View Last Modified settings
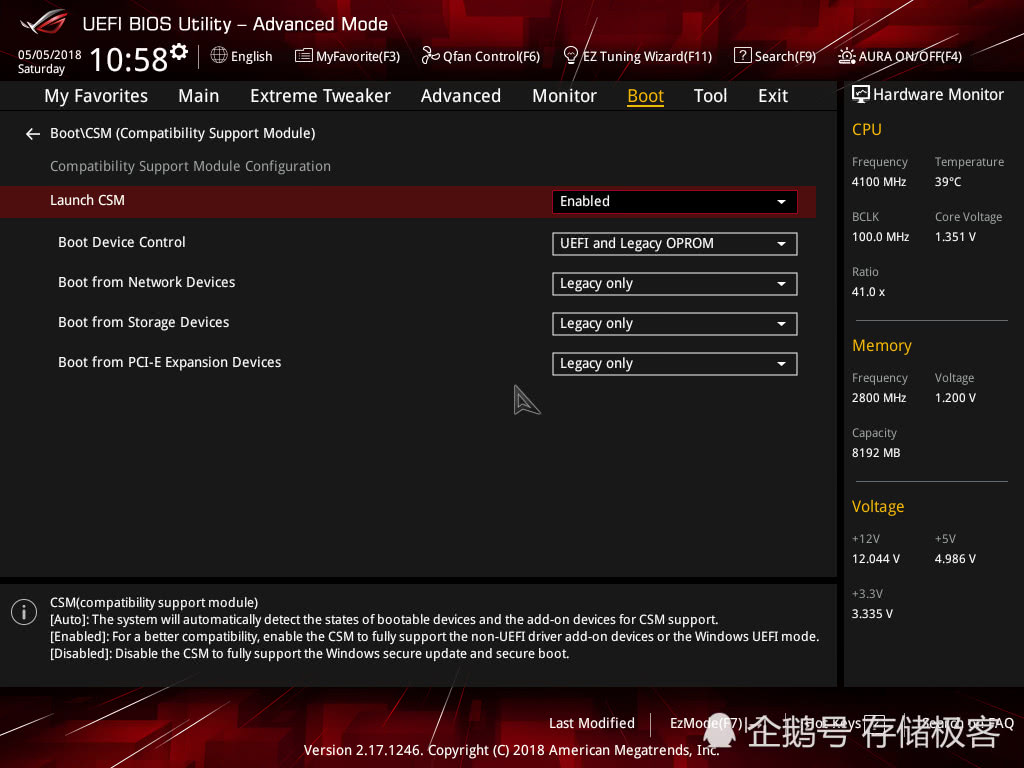1024x768 pixels. [x=591, y=723]
